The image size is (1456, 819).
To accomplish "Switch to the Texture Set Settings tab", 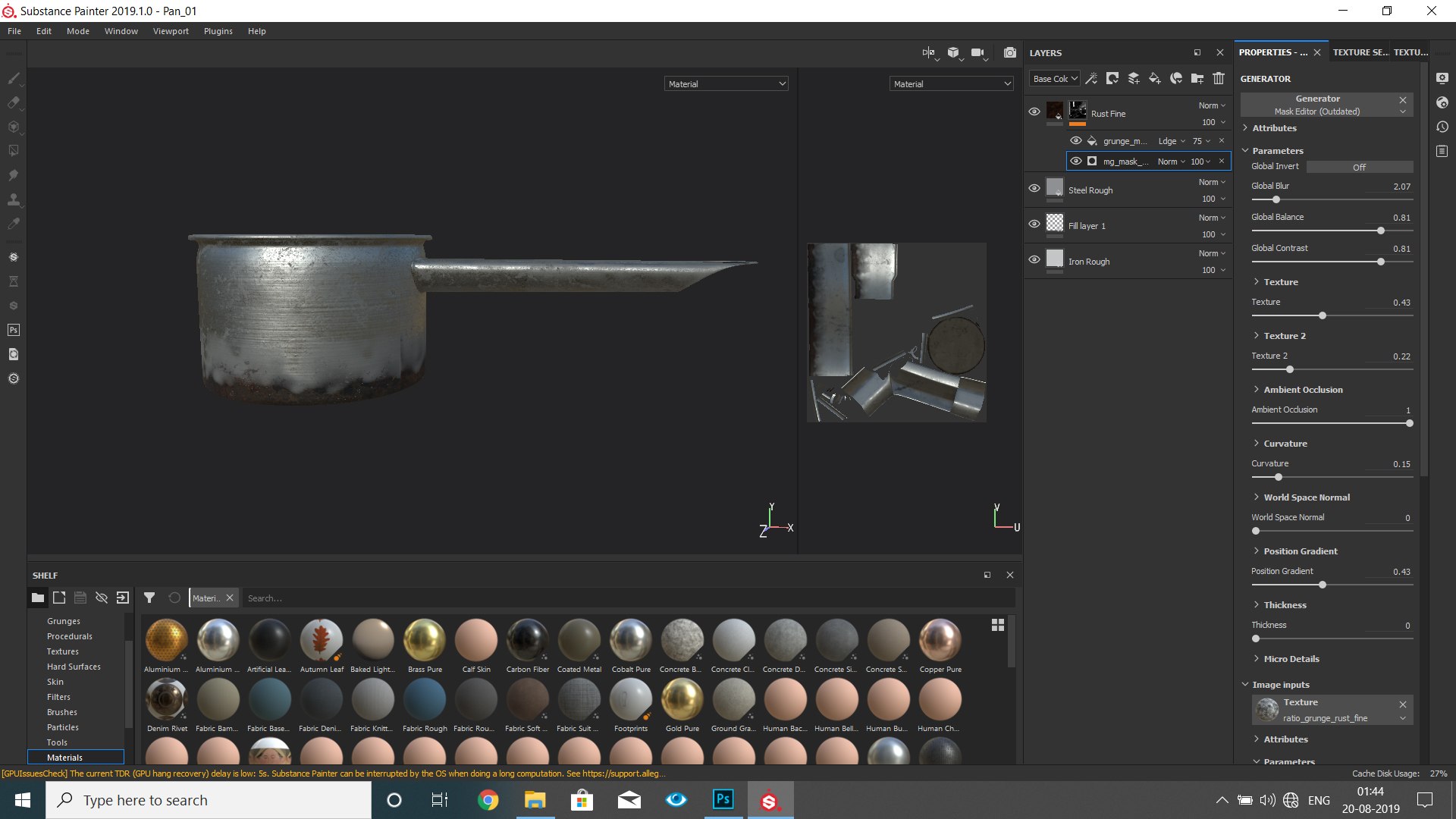I will coord(1360,52).
